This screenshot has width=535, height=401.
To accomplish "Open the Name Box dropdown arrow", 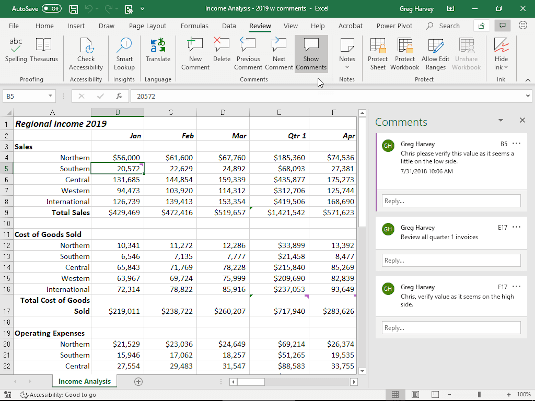I will pyautogui.click(x=50, y=96).
